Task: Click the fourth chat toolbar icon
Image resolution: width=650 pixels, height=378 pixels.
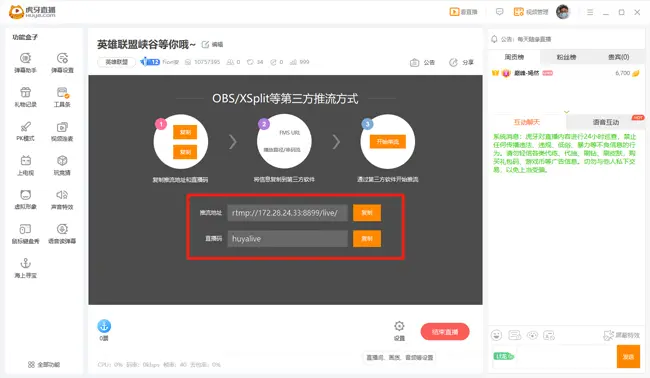Action: coord(549,335)
